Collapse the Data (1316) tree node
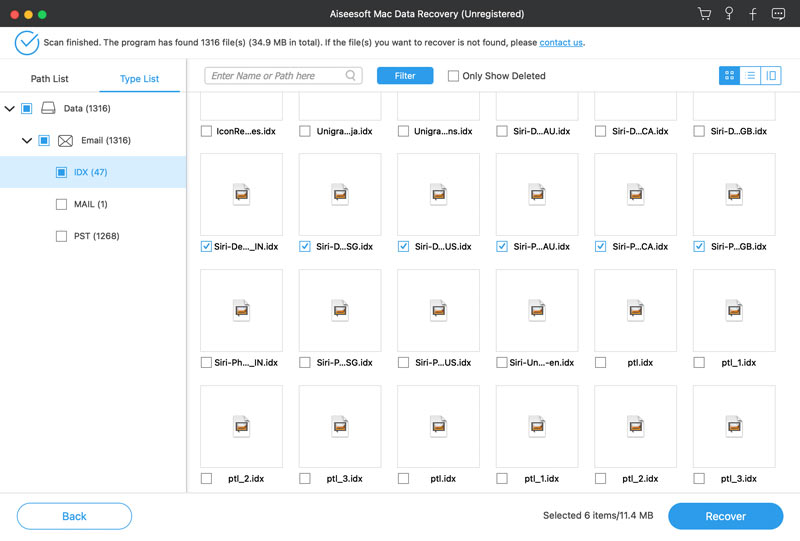 coord(9,108)
